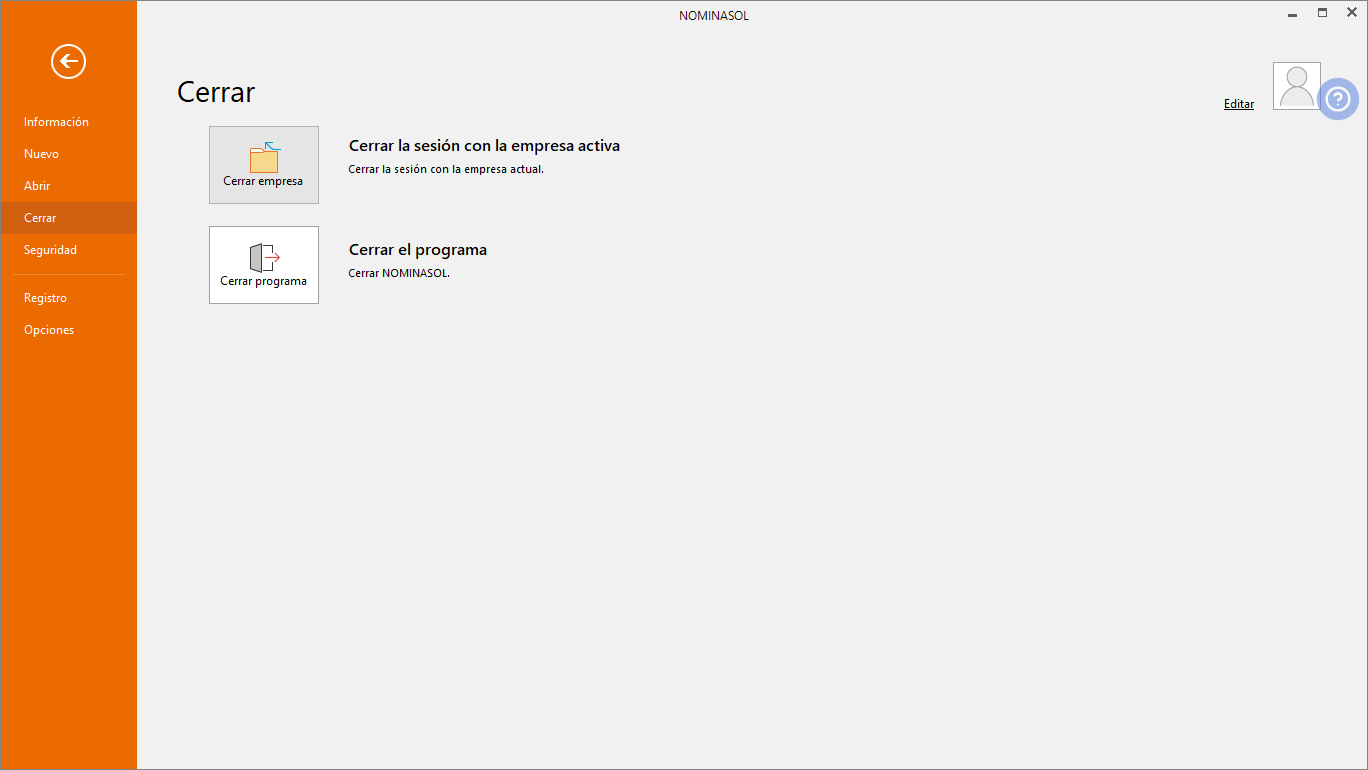Click the description 'Cerrar la sesión con la empresa actual.'
This screenshot has height=770, width=1368.
click(x=446, y=169)
